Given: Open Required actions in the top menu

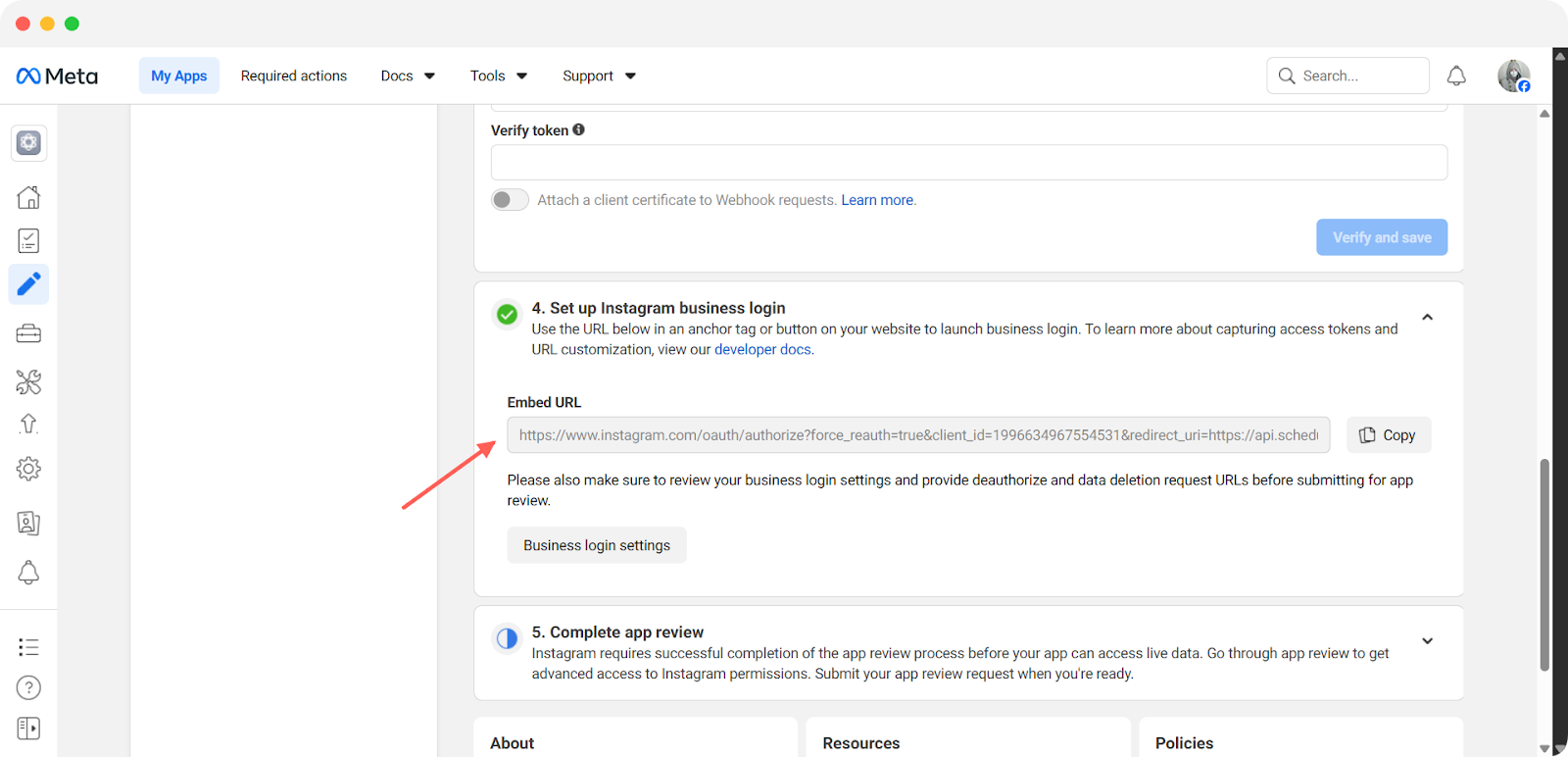Looking at the screenshot, I should (x=294, y=76).
